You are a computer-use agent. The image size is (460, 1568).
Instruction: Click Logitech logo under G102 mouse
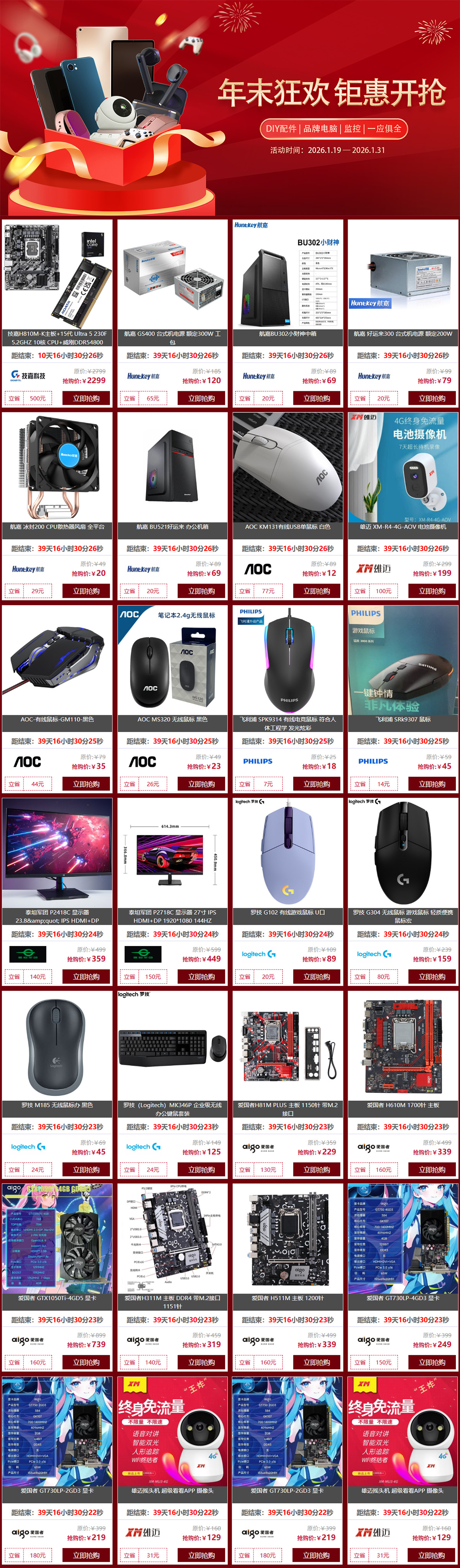[x=258, y=954]
